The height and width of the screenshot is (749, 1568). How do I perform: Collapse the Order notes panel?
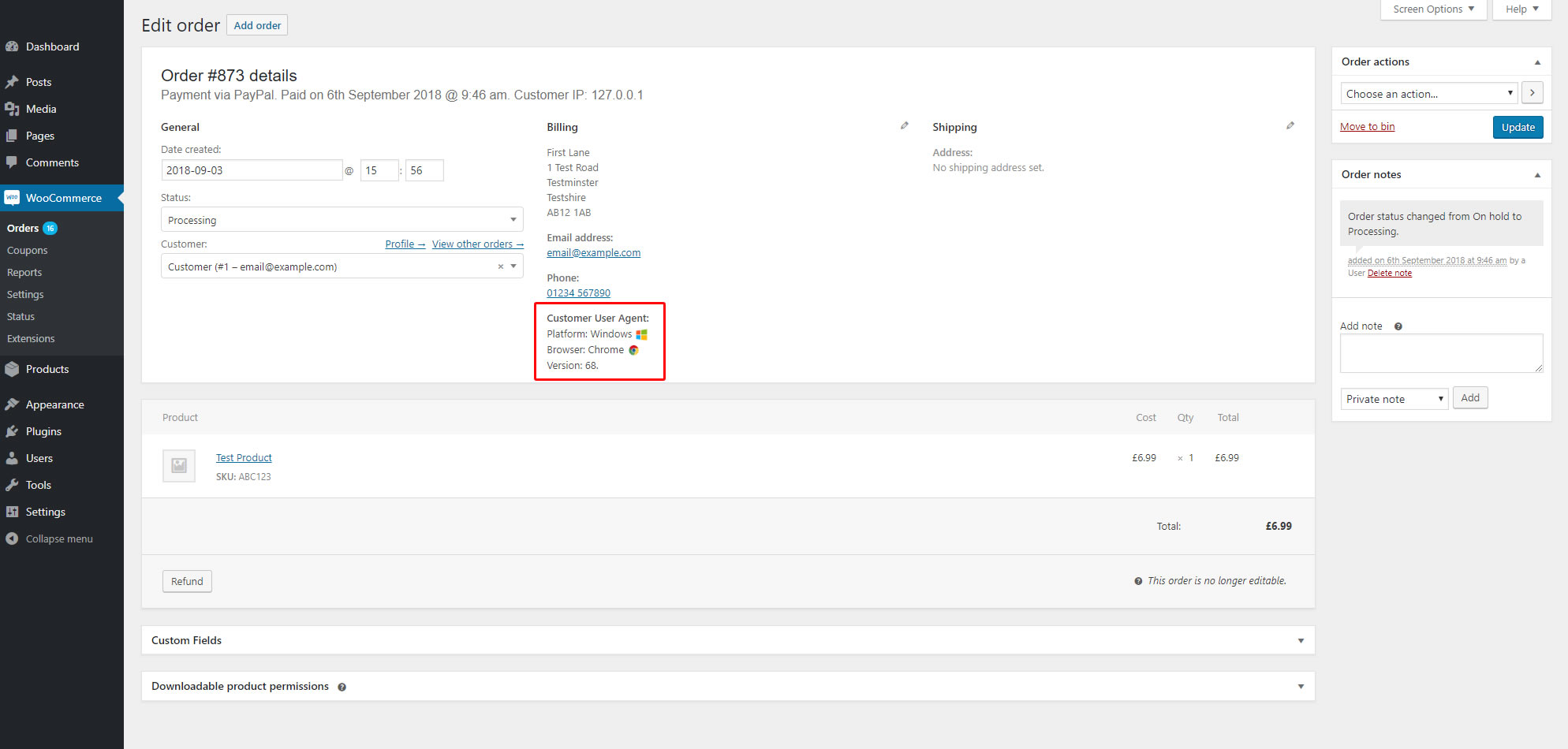pos(1536,175)
